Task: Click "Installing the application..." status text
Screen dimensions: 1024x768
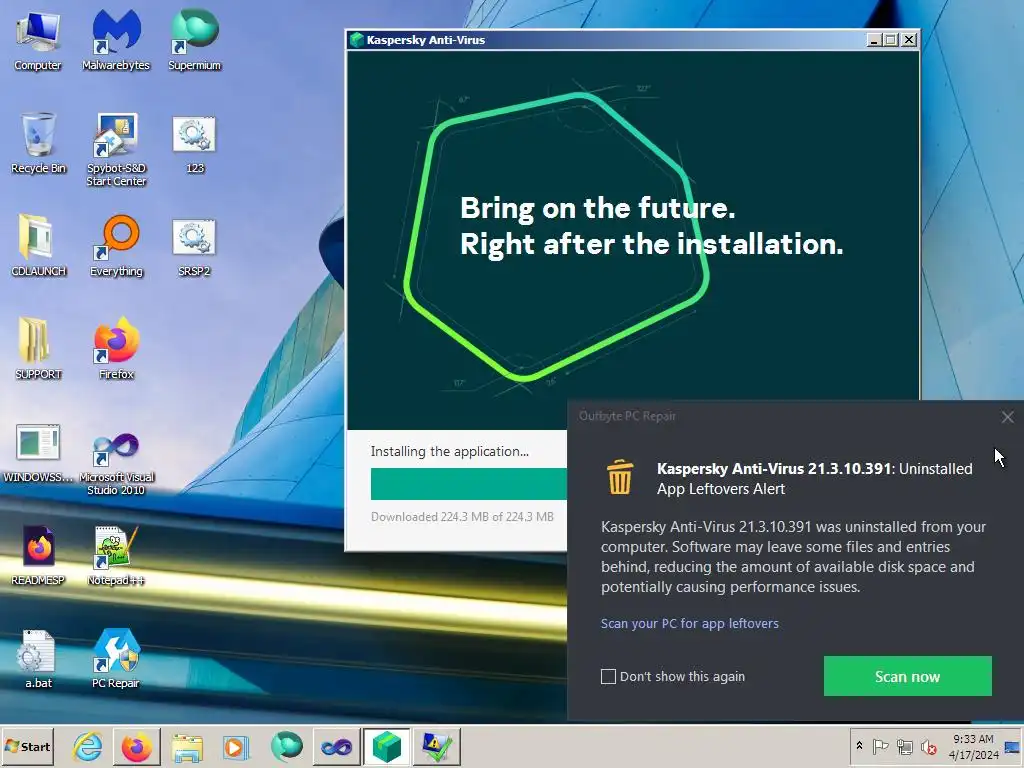Action: (450, 451)
